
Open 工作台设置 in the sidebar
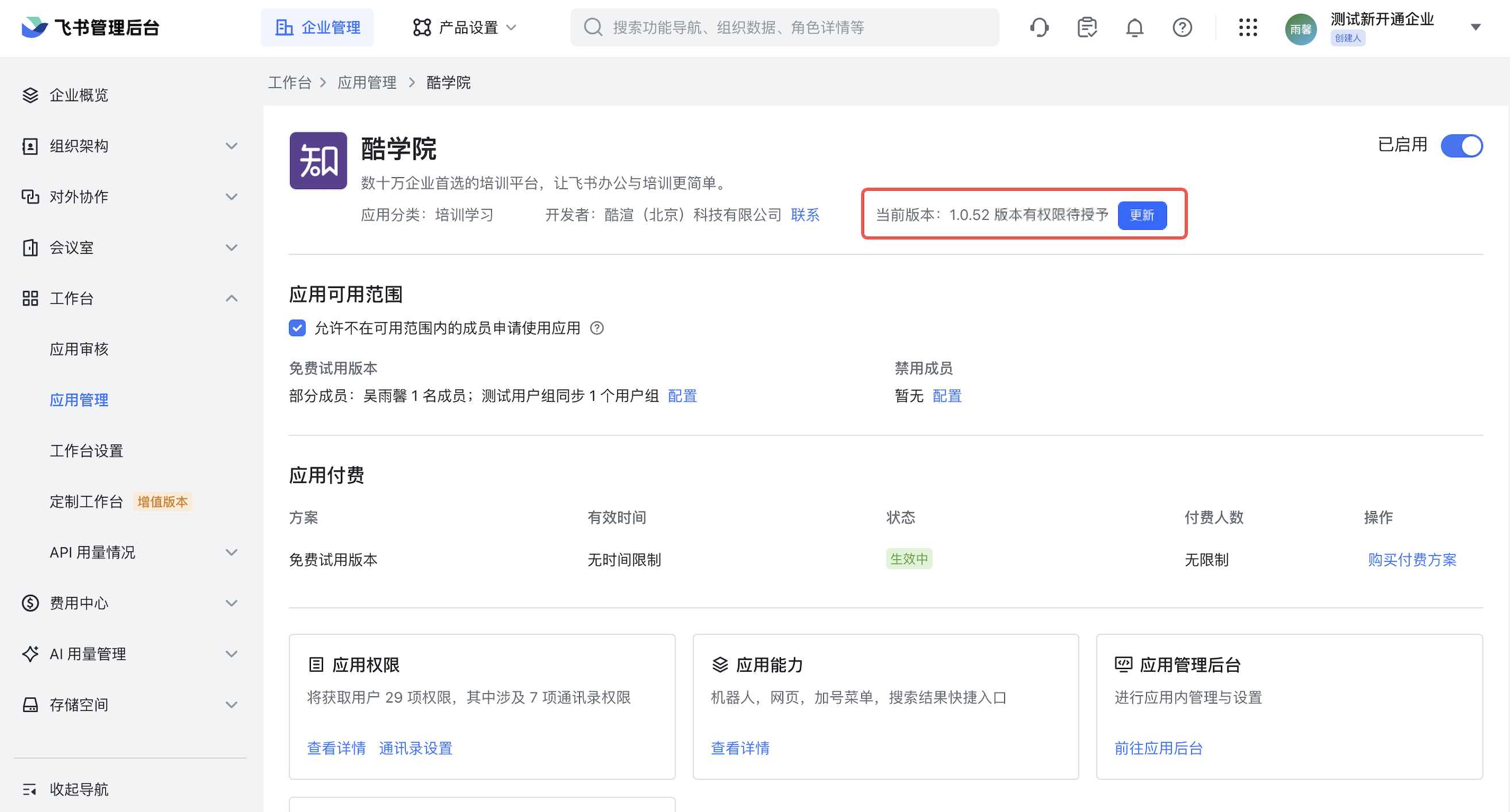coord(86,451)
